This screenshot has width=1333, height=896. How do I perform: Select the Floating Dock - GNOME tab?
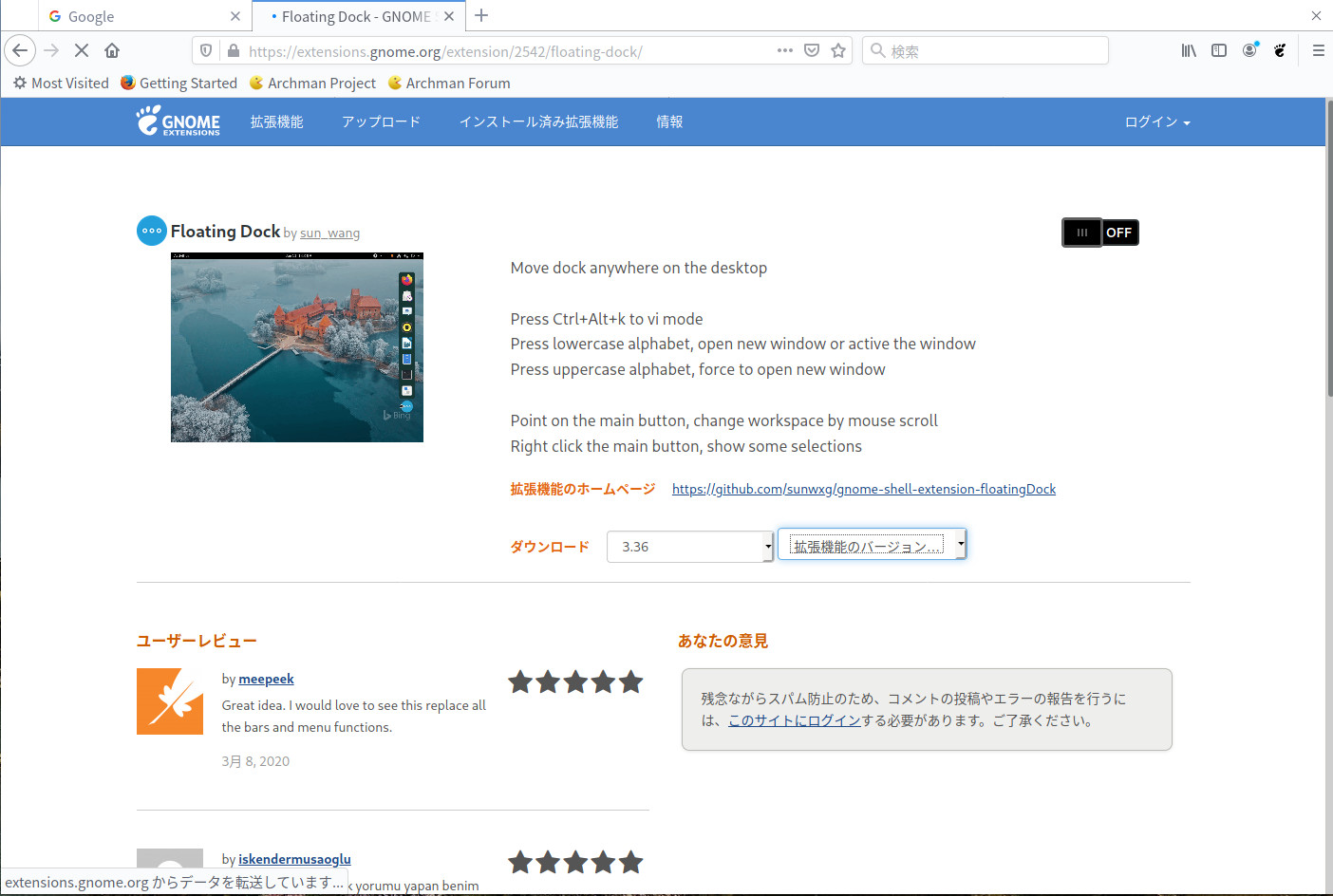(x=357, y=16)
